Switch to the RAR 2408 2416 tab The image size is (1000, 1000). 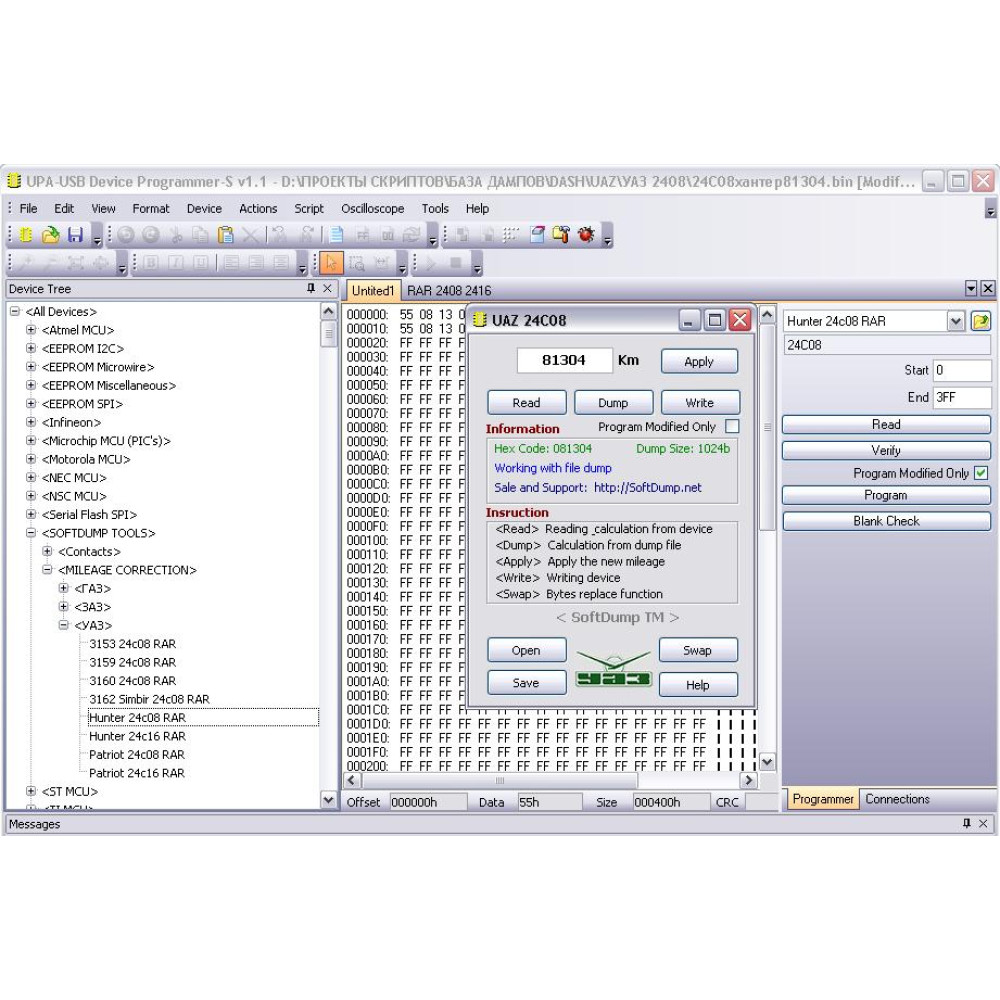[x=449, y=291]
